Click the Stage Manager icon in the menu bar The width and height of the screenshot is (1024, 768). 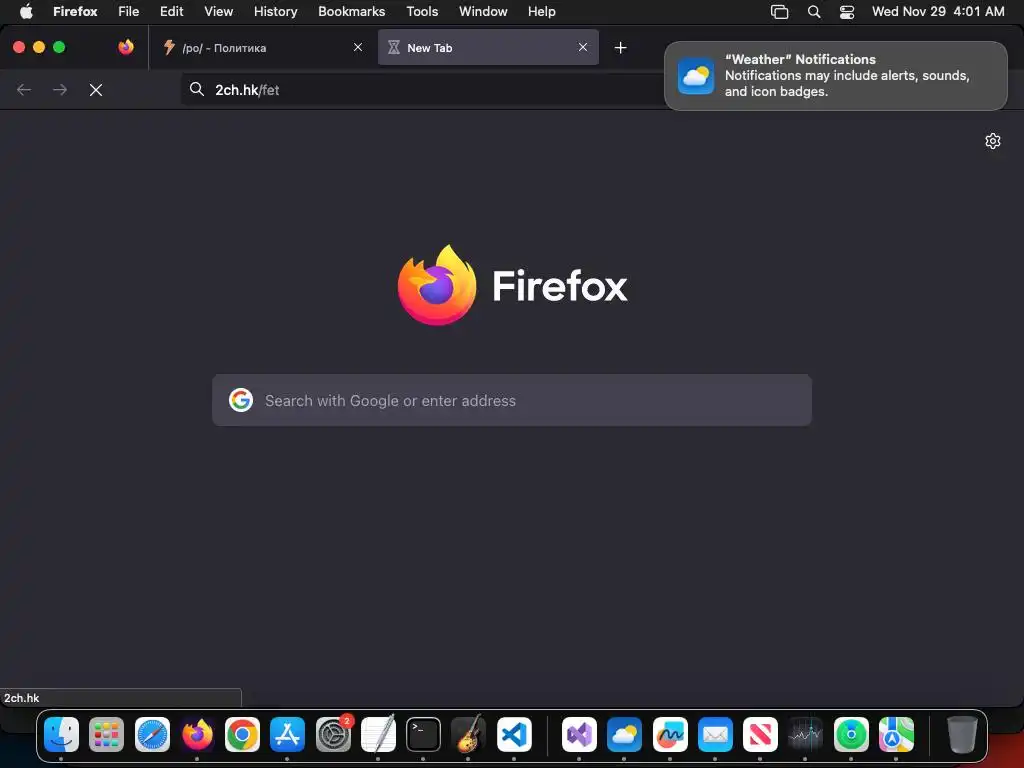(780, 12)
